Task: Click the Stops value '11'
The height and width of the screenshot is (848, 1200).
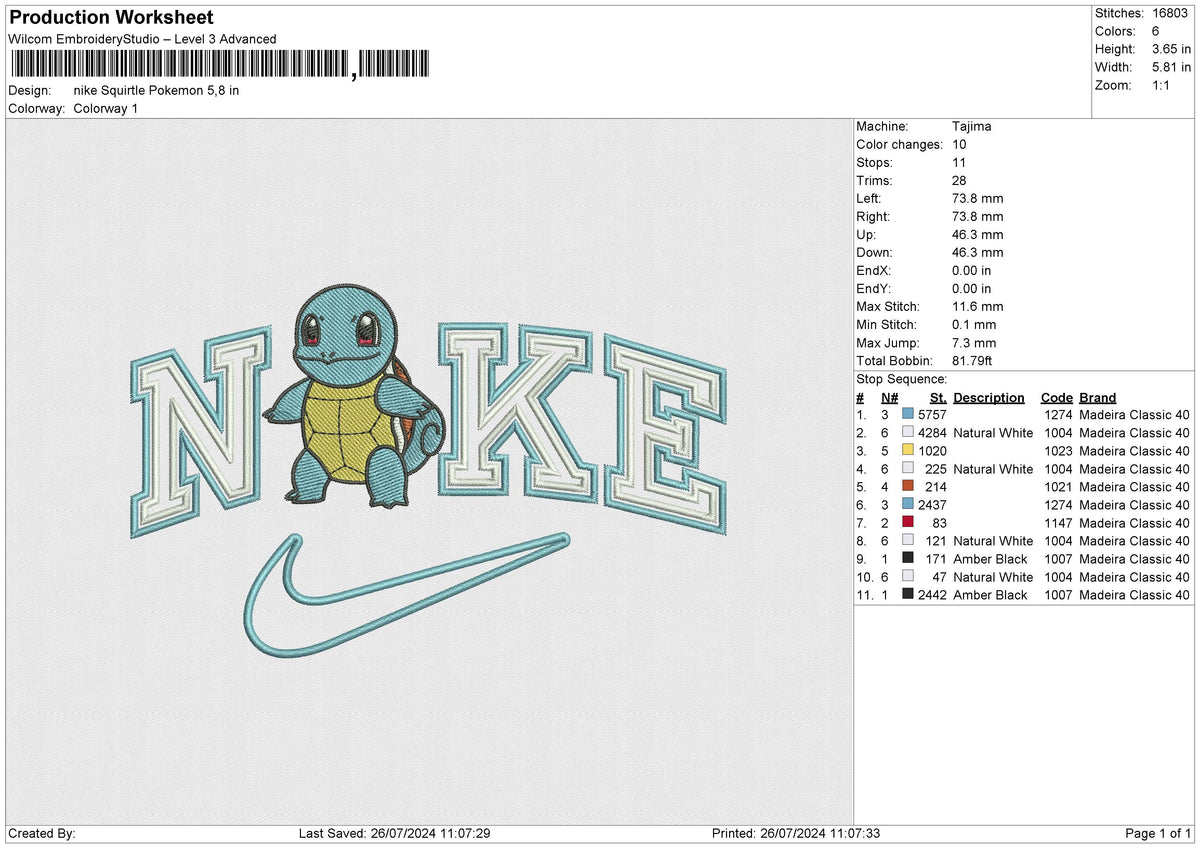Action: (959, 163)
